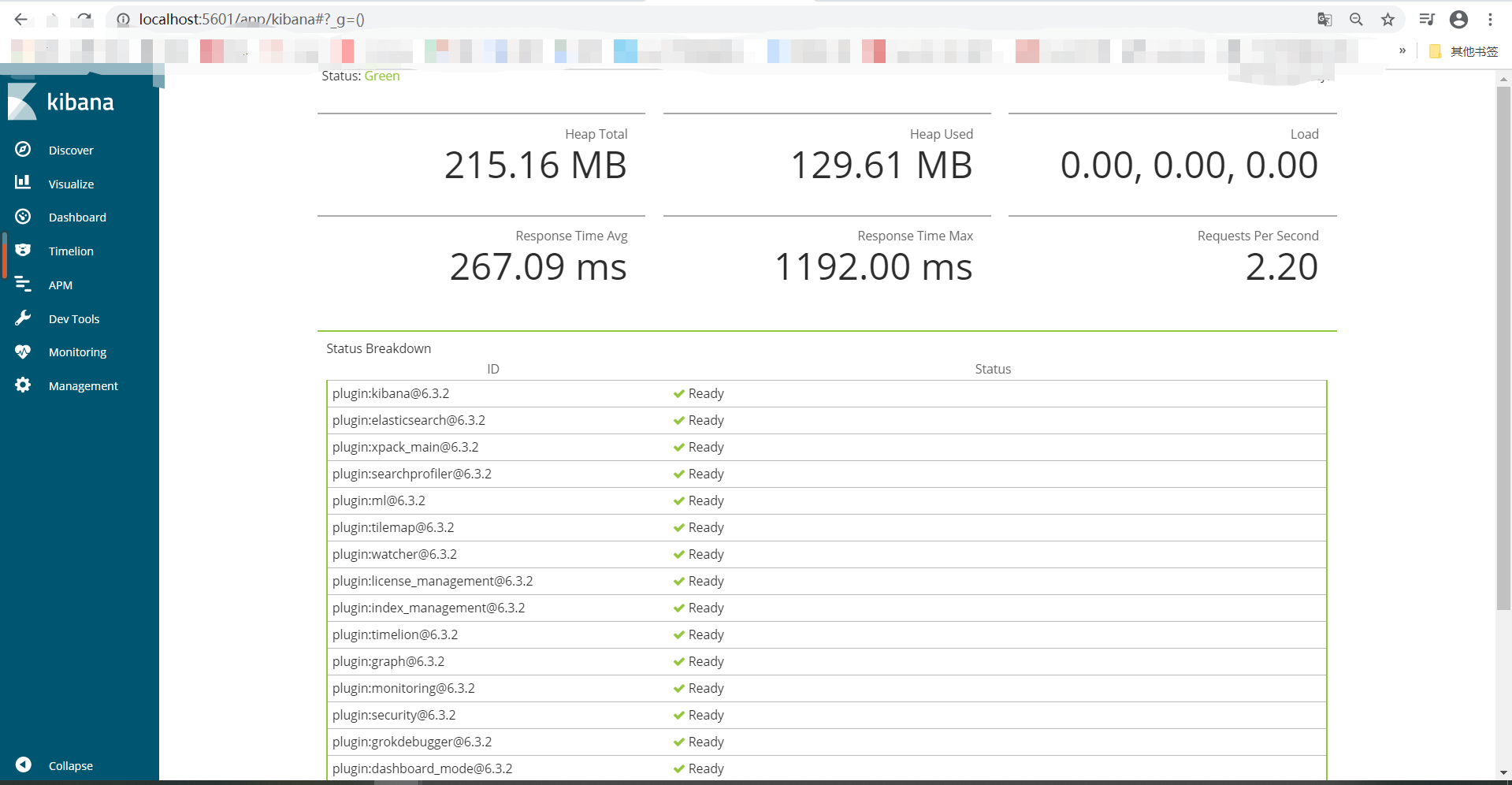
Task: Click the zoom magnifier icon in address bar
Action: pyautogui.click(x=1356, y=19)
